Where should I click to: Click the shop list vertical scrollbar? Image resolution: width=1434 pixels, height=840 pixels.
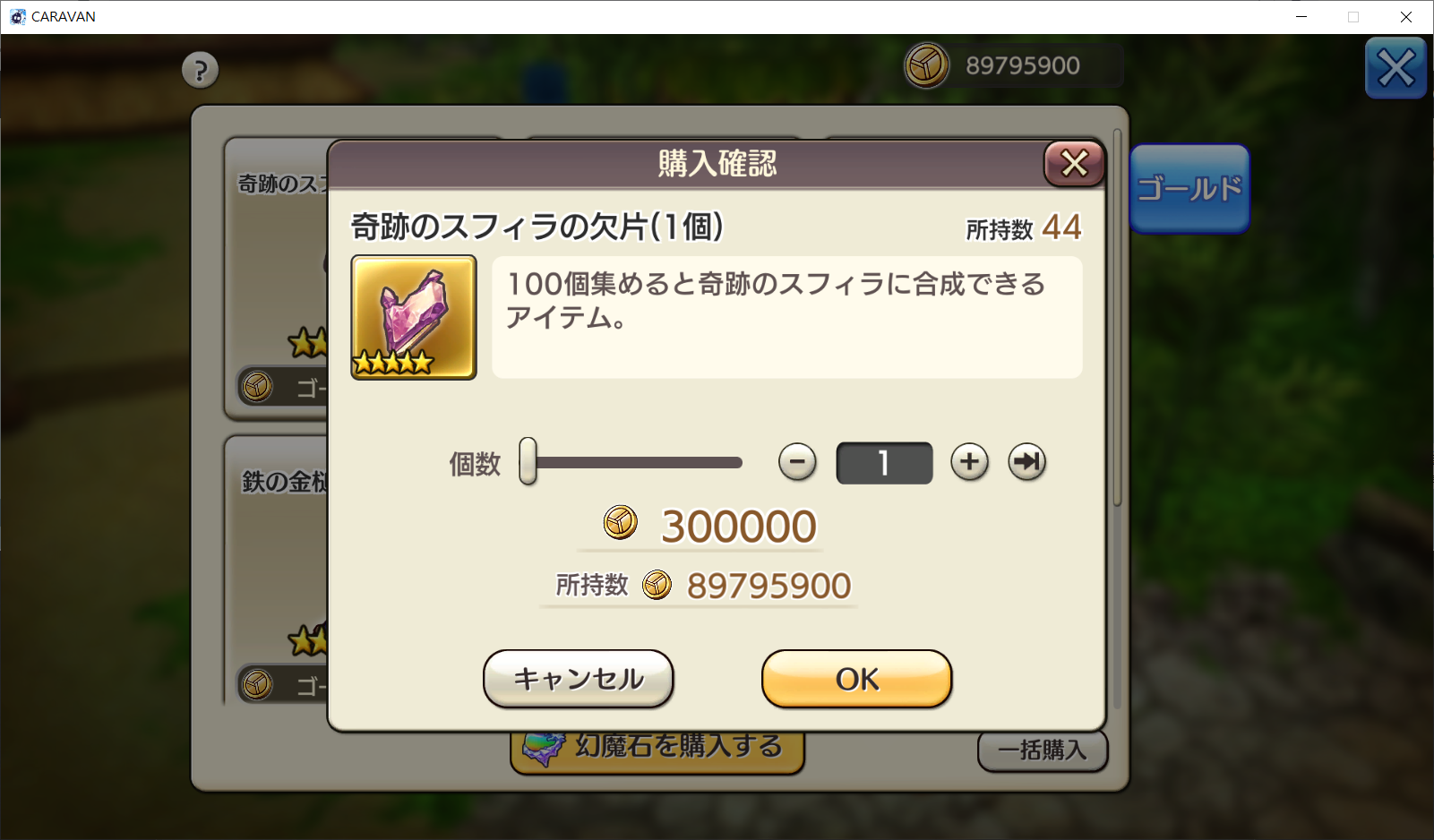point(1117,318)
